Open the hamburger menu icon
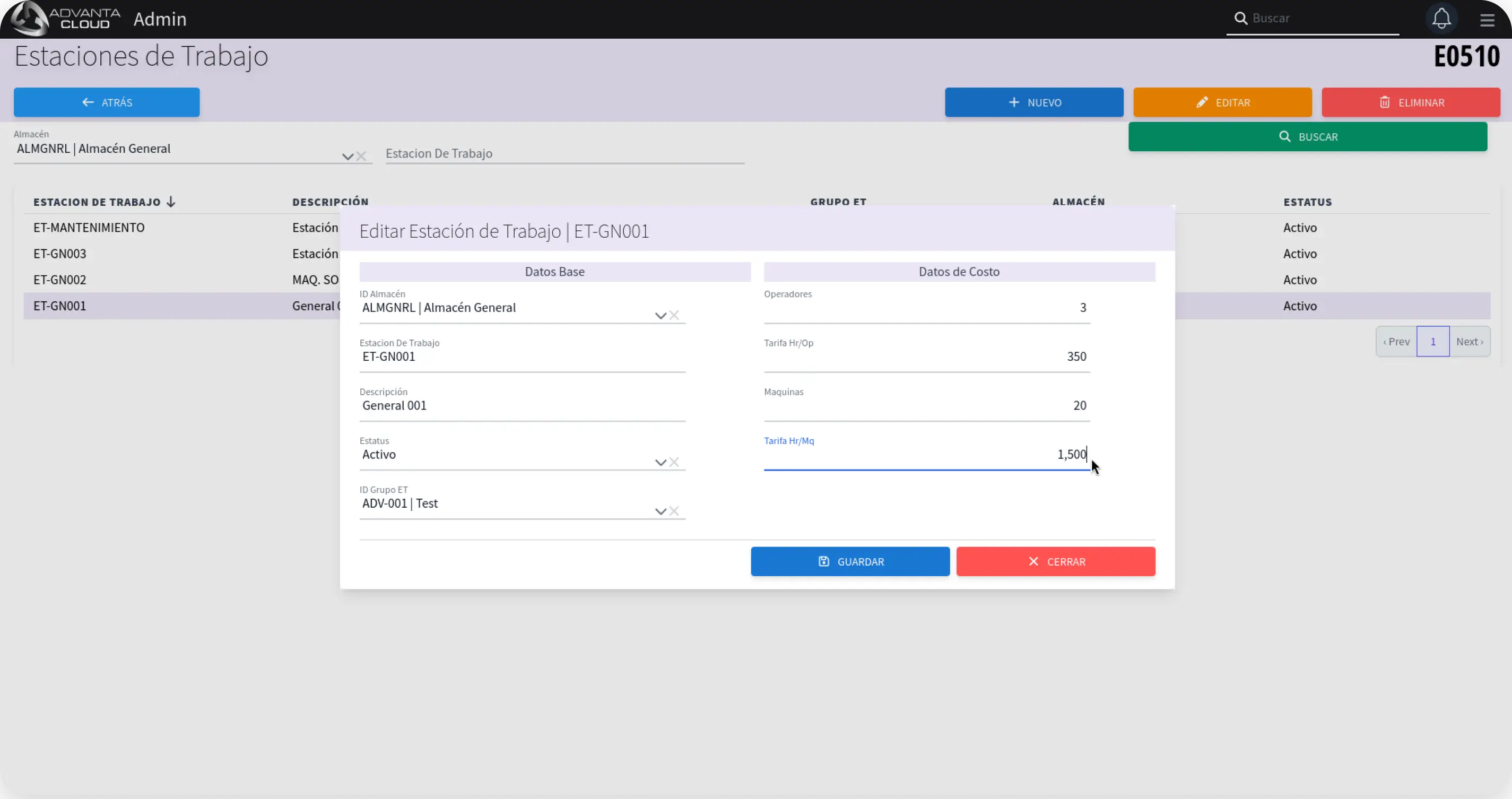 1487,21
